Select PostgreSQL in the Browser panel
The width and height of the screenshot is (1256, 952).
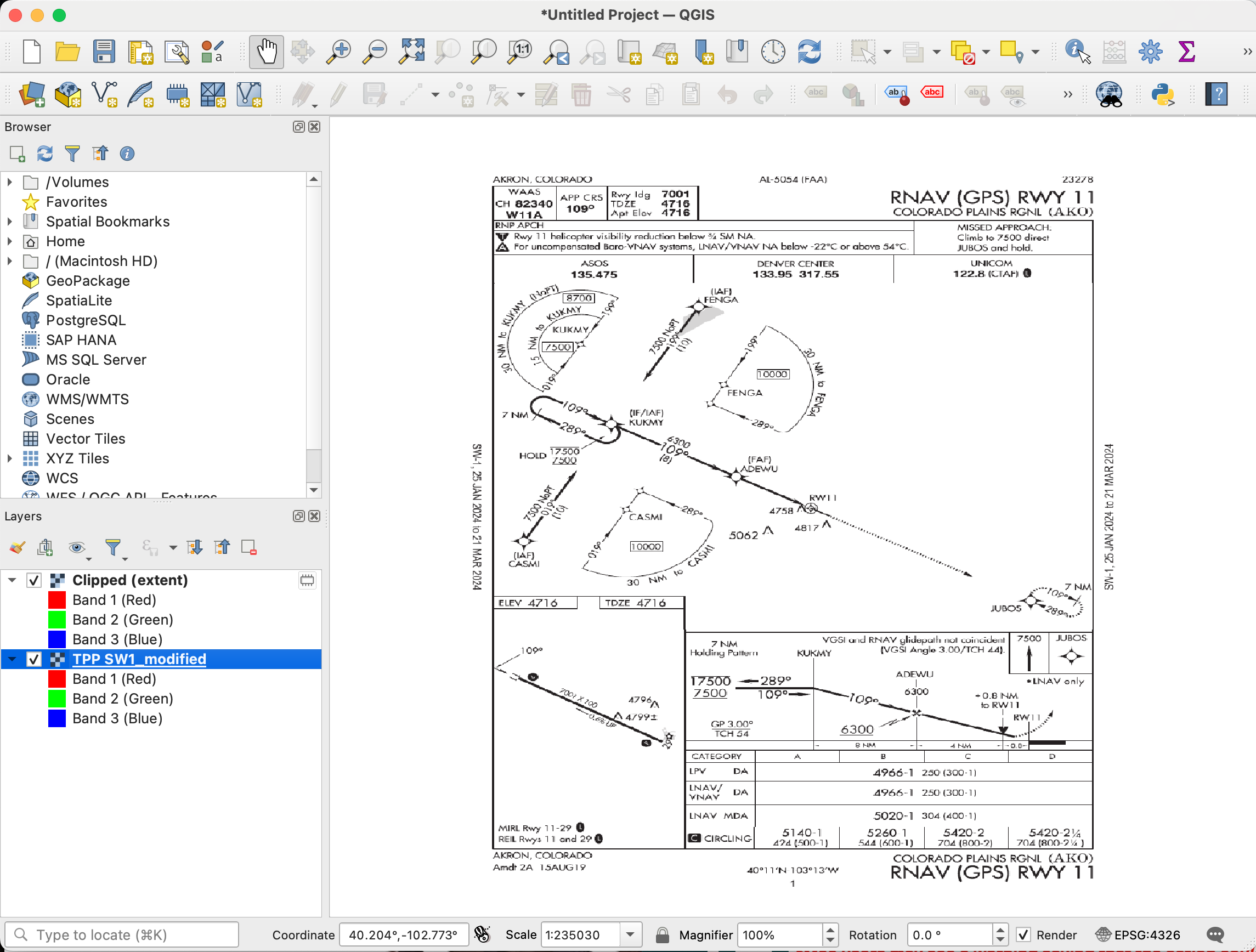click(86, 320)
